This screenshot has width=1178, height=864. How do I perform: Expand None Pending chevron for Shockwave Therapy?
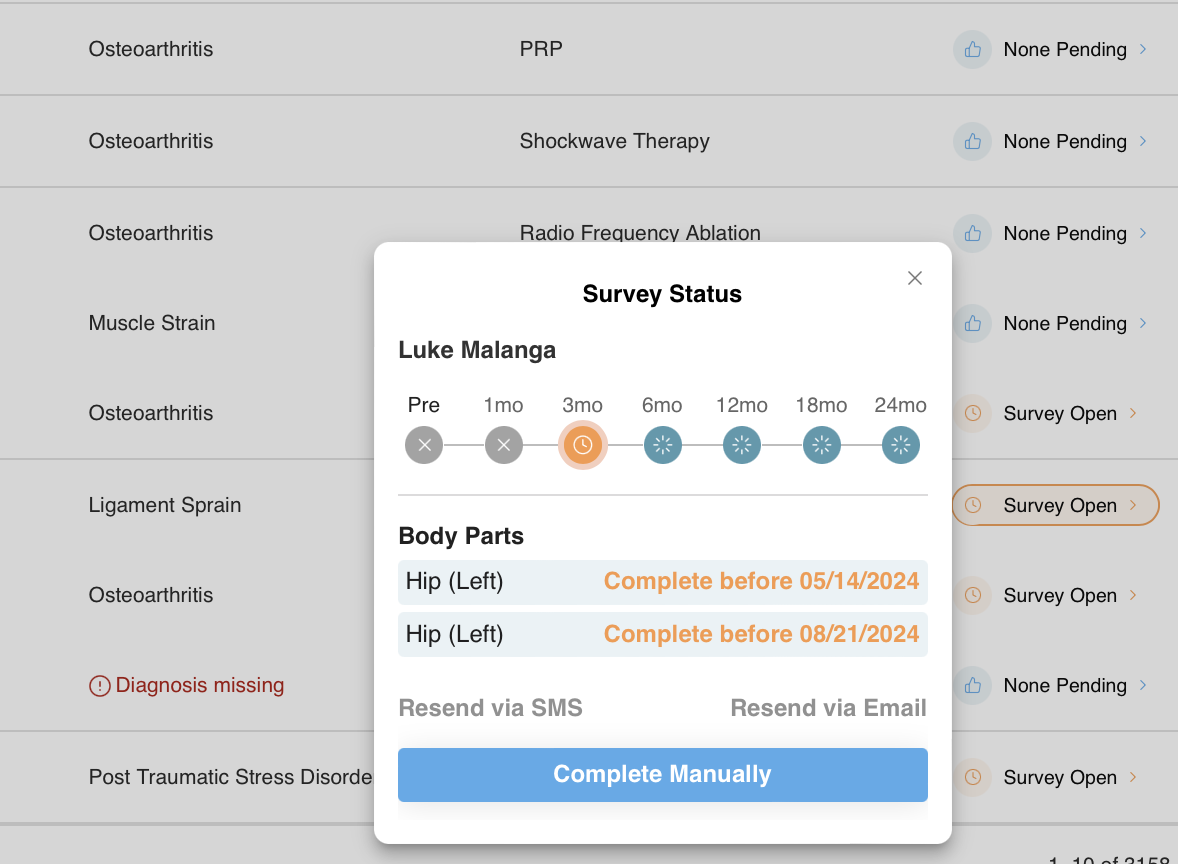pos(1143,141)
